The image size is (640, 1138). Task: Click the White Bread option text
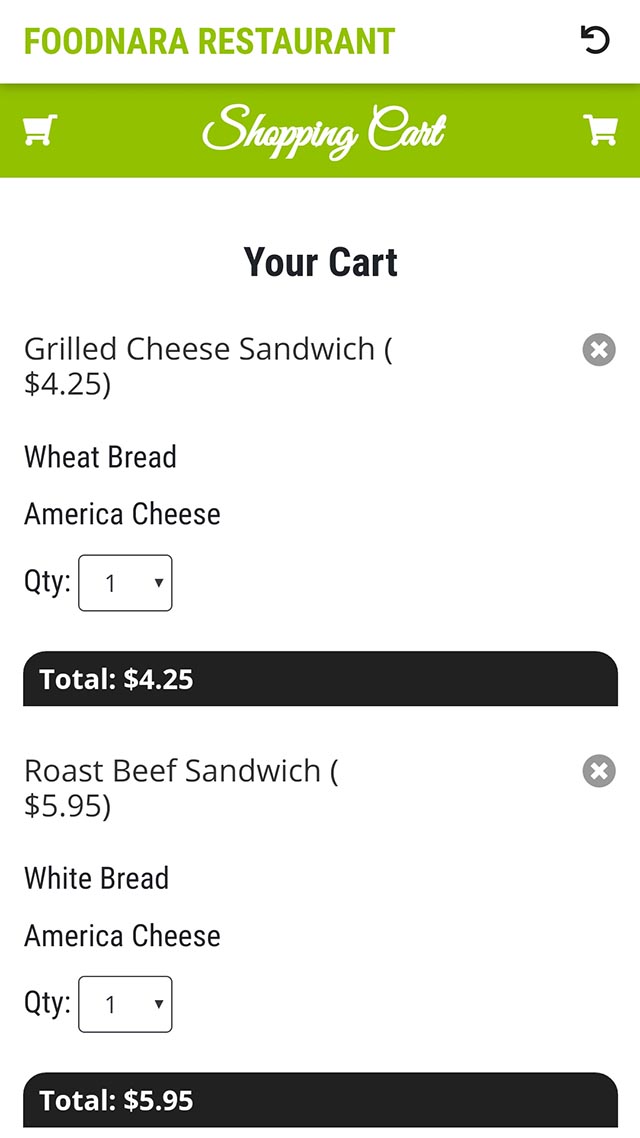[x=96, y=878]
